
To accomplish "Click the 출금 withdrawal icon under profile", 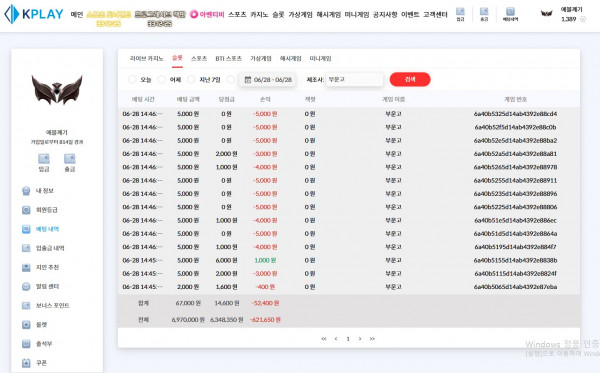I will 70,158.
